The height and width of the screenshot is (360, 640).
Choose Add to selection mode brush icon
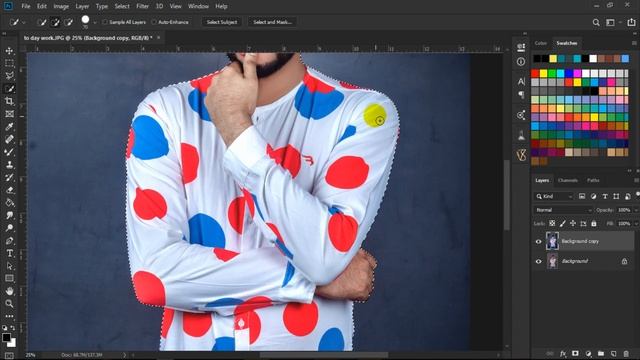tap(55, 22)
